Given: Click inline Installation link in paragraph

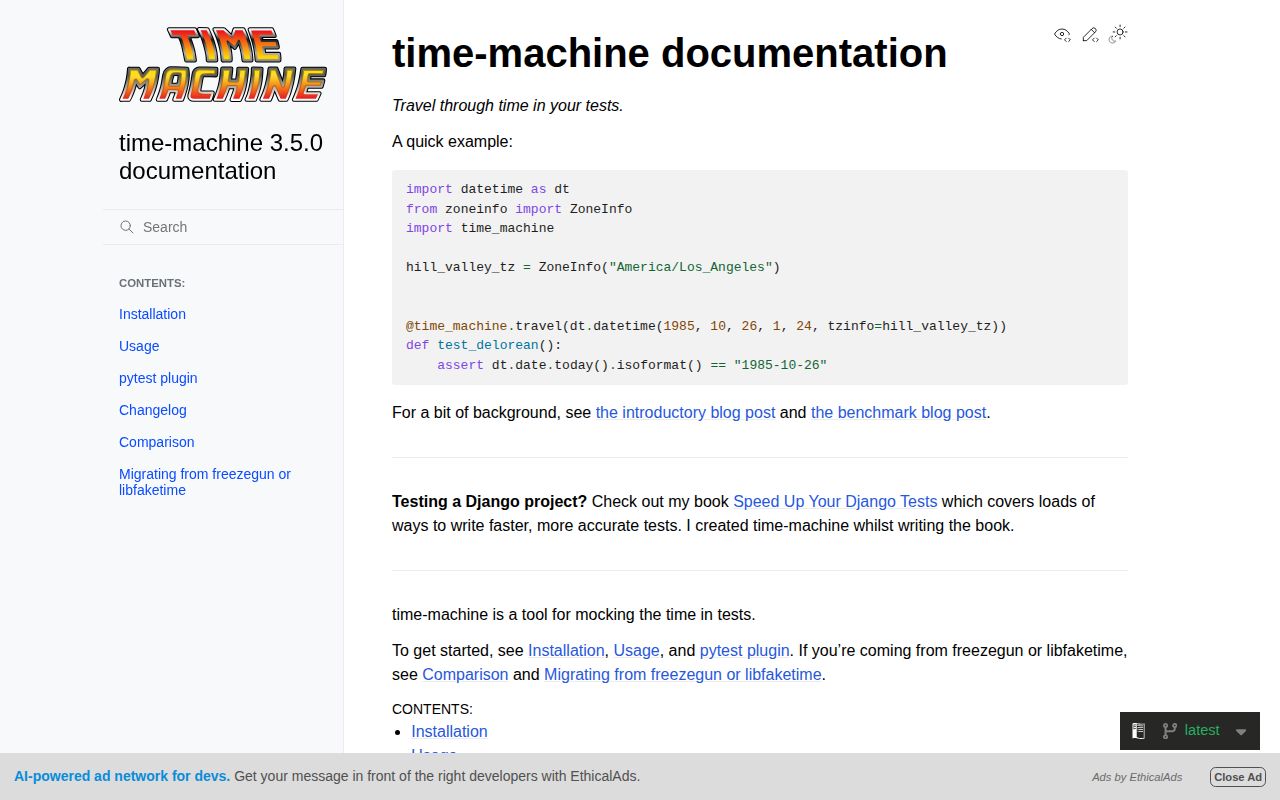Looking at the screenshot, I should (566, 650).
